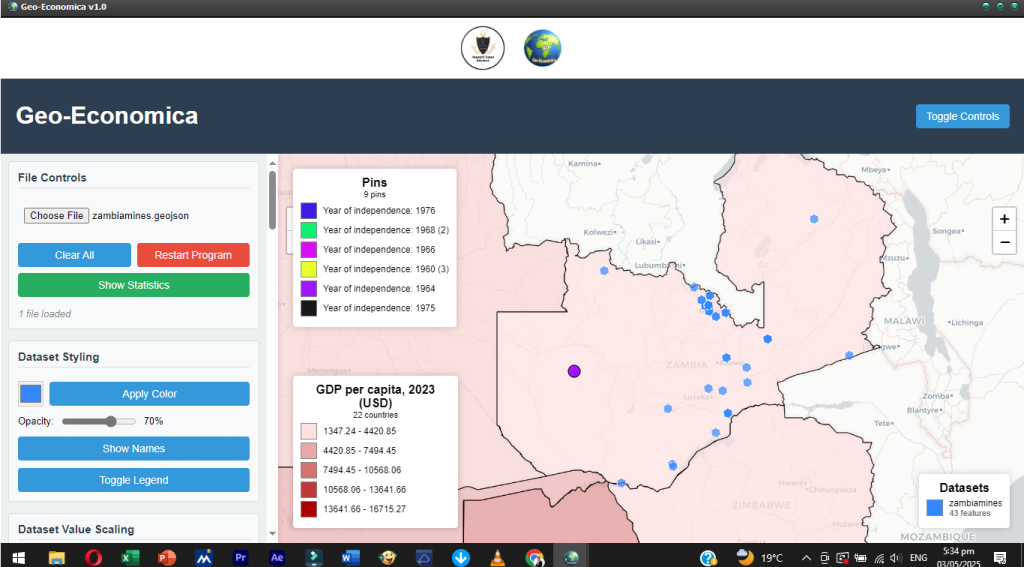Screen dimensions: 1024x567
Task: Show hidden system tray icons
Action: click(806, 557)
